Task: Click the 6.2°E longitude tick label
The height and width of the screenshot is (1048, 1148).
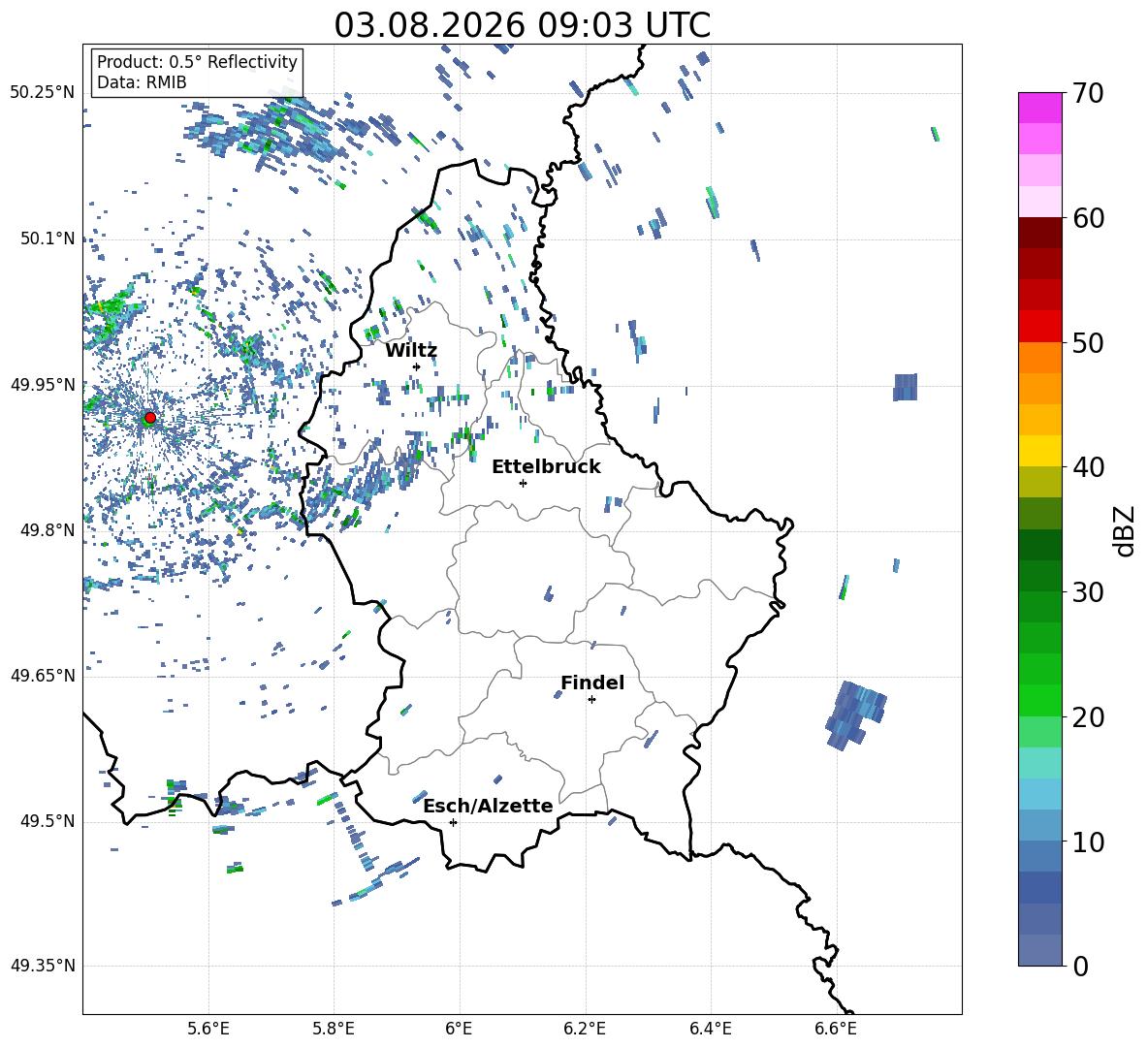Action: coord(585,1029)
